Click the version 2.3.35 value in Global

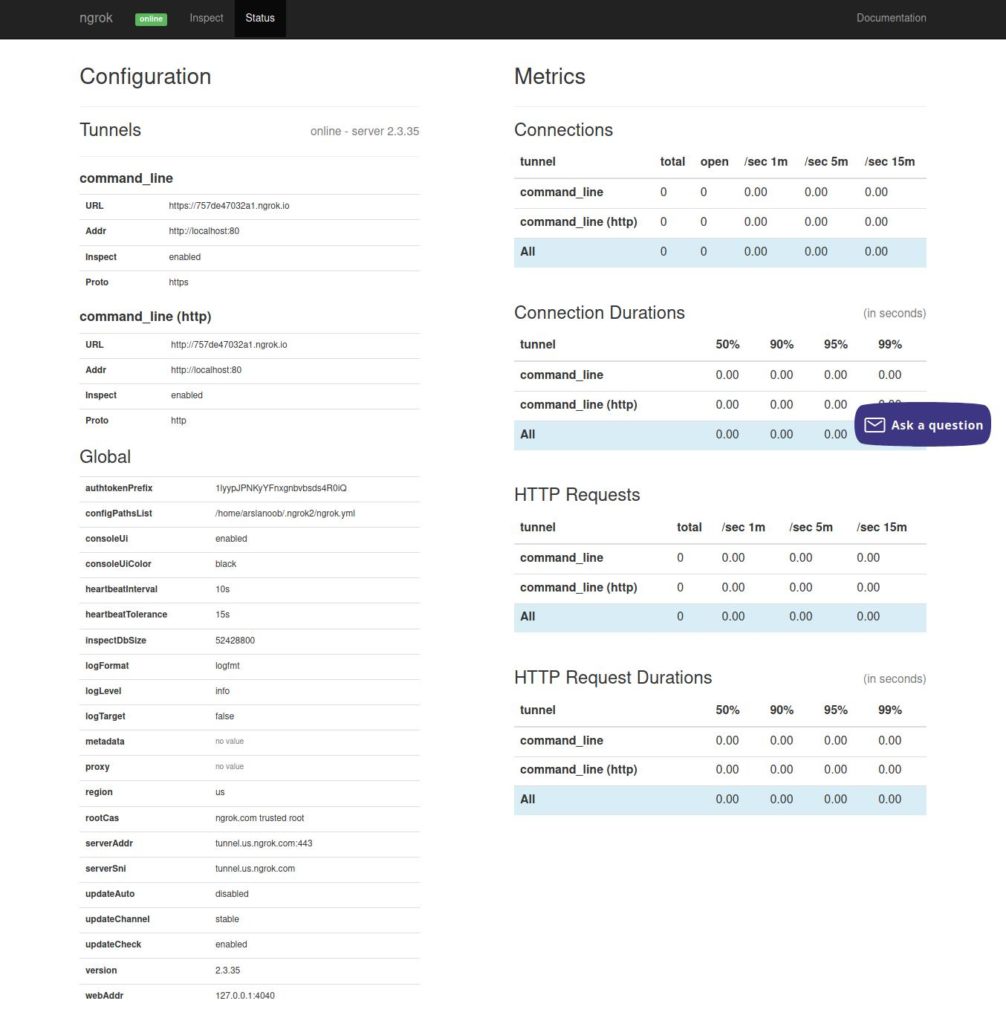228,970
